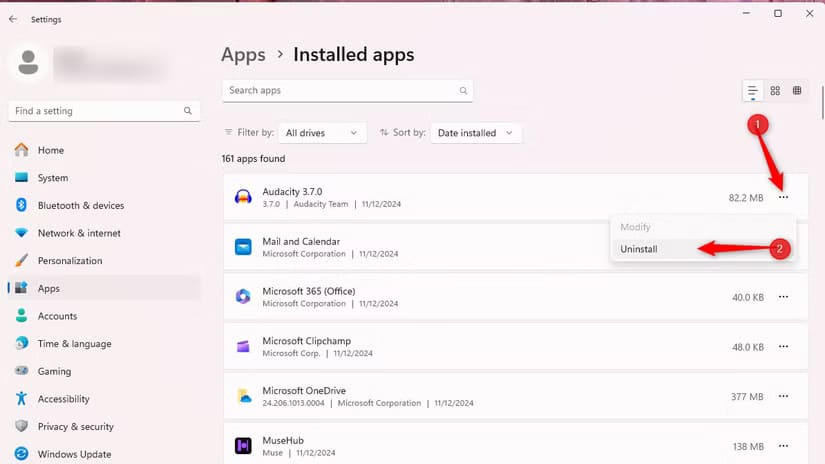
Task: Switch to tile table view layout
Action: point(797,90)
